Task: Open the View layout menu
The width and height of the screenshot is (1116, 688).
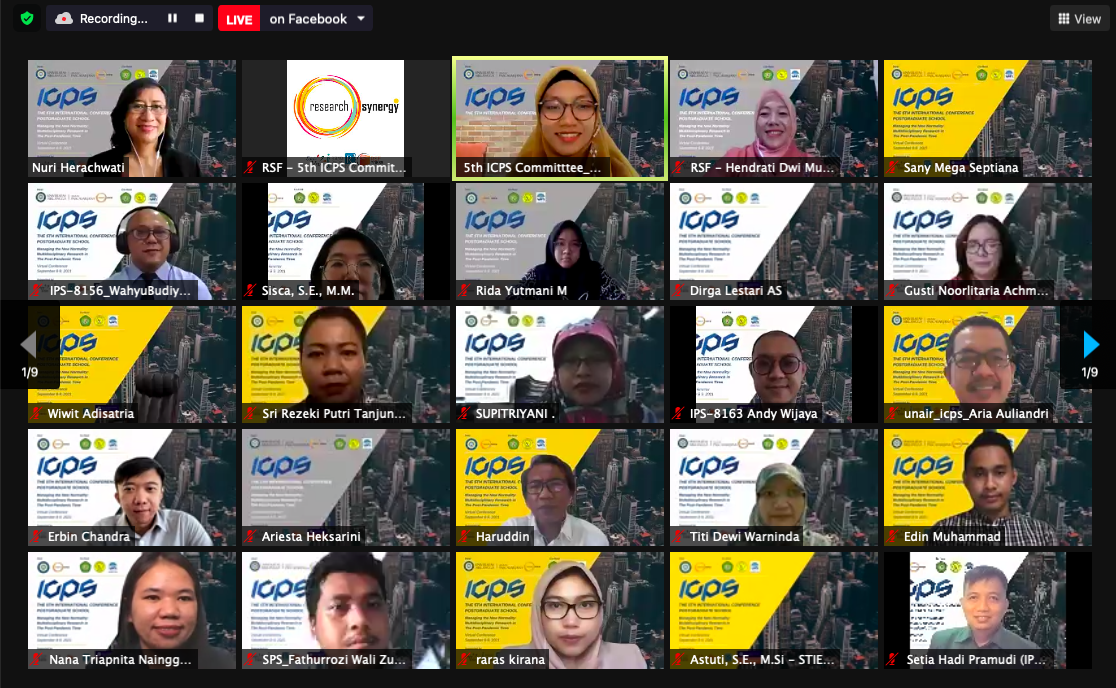Action: (x=1079, y=18)
